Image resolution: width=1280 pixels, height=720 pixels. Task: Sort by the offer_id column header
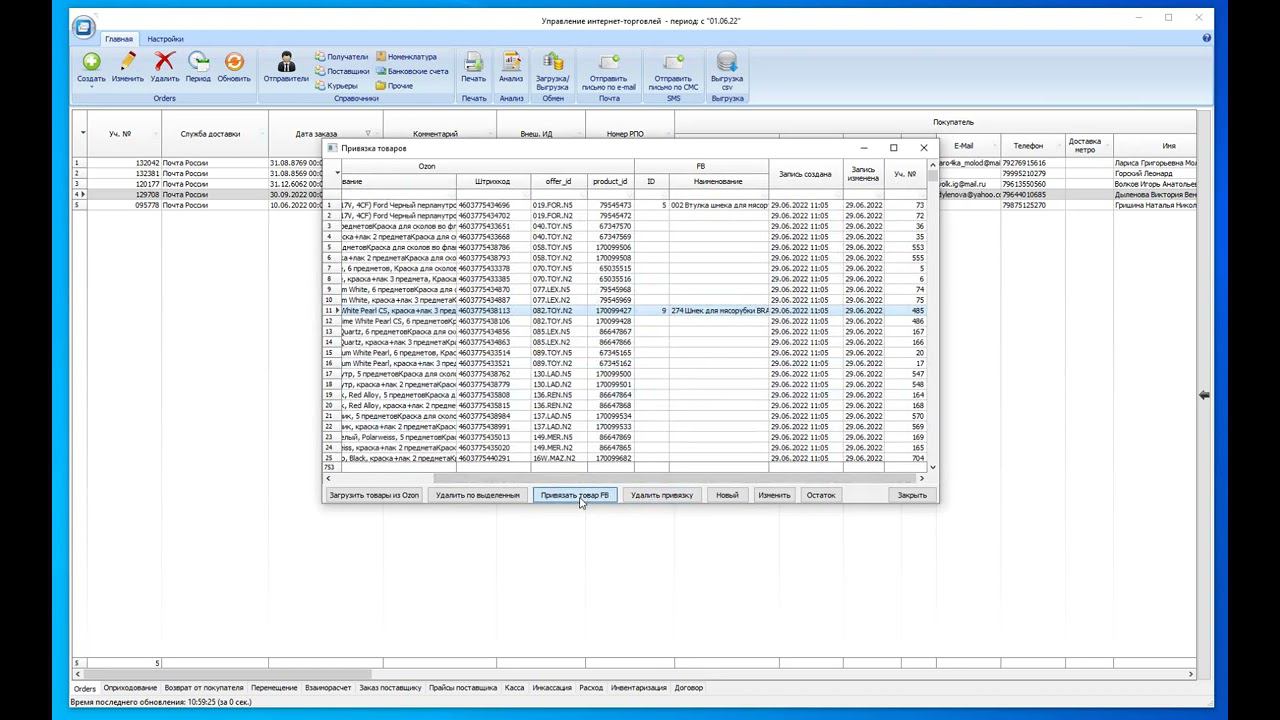pos(559,181)
